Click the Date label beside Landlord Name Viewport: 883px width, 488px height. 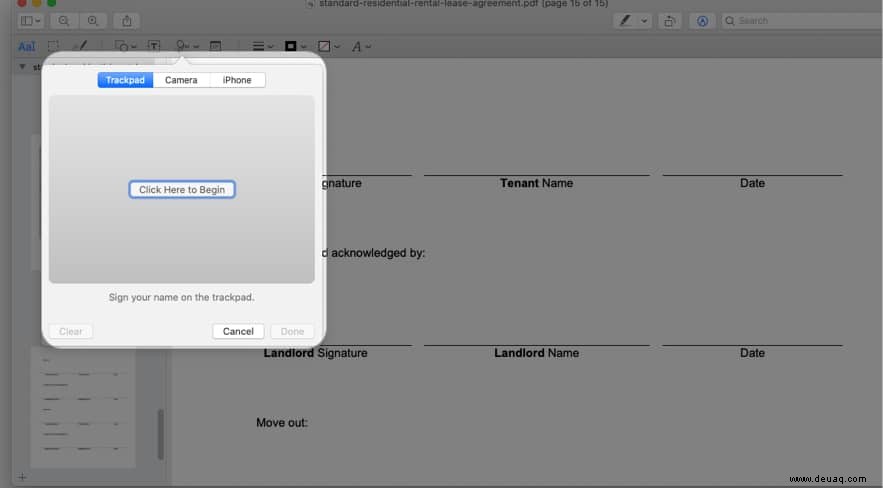pos(752,353)
